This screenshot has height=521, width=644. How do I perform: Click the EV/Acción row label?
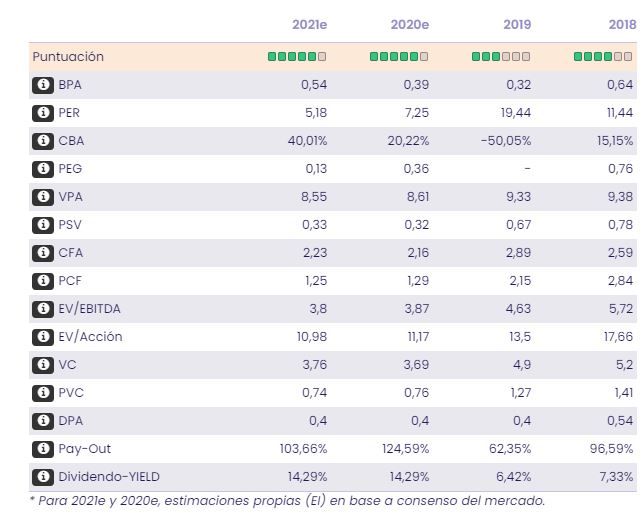tap(90, 337)
